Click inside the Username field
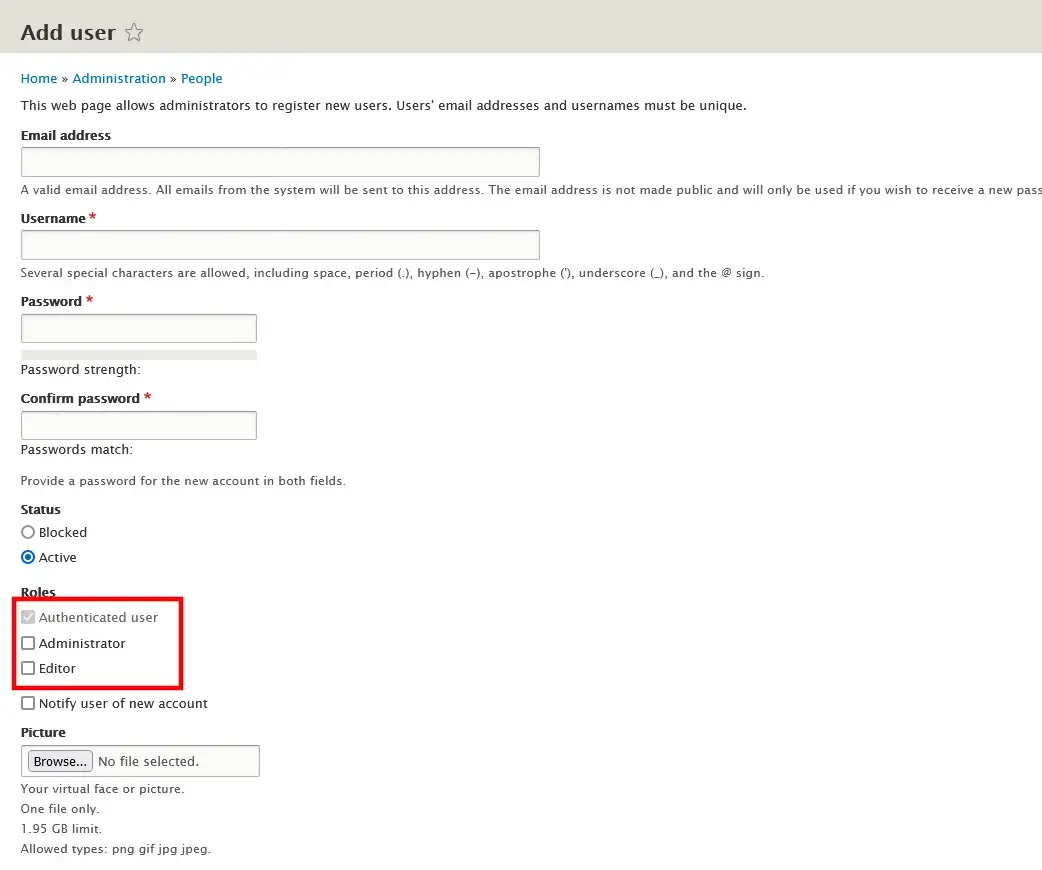 coord(280,244)
